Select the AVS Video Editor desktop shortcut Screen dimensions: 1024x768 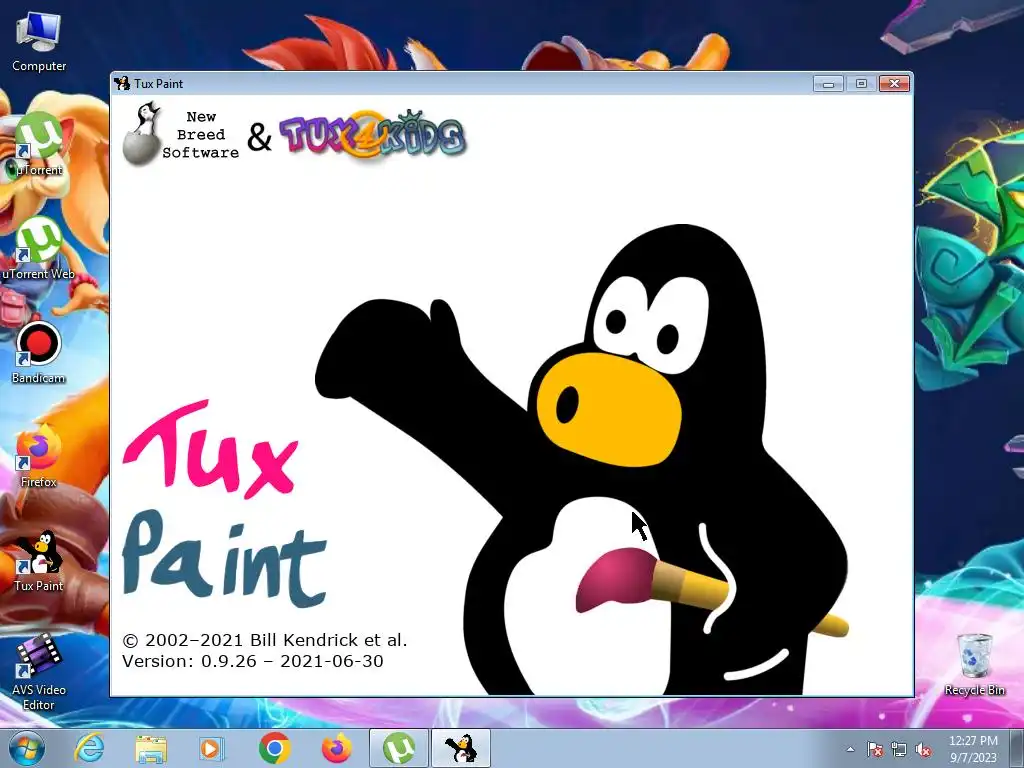click(x=39, y=673)
